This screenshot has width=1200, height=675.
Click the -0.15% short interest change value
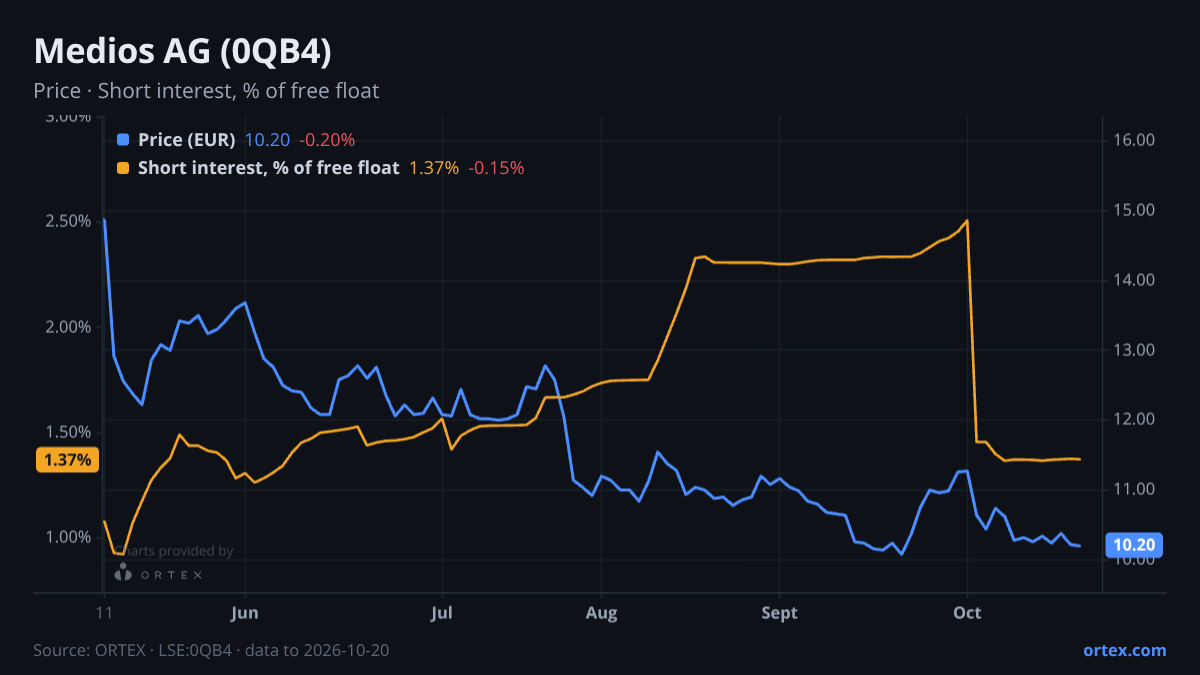pyautogui.click(x=496, y=168)
